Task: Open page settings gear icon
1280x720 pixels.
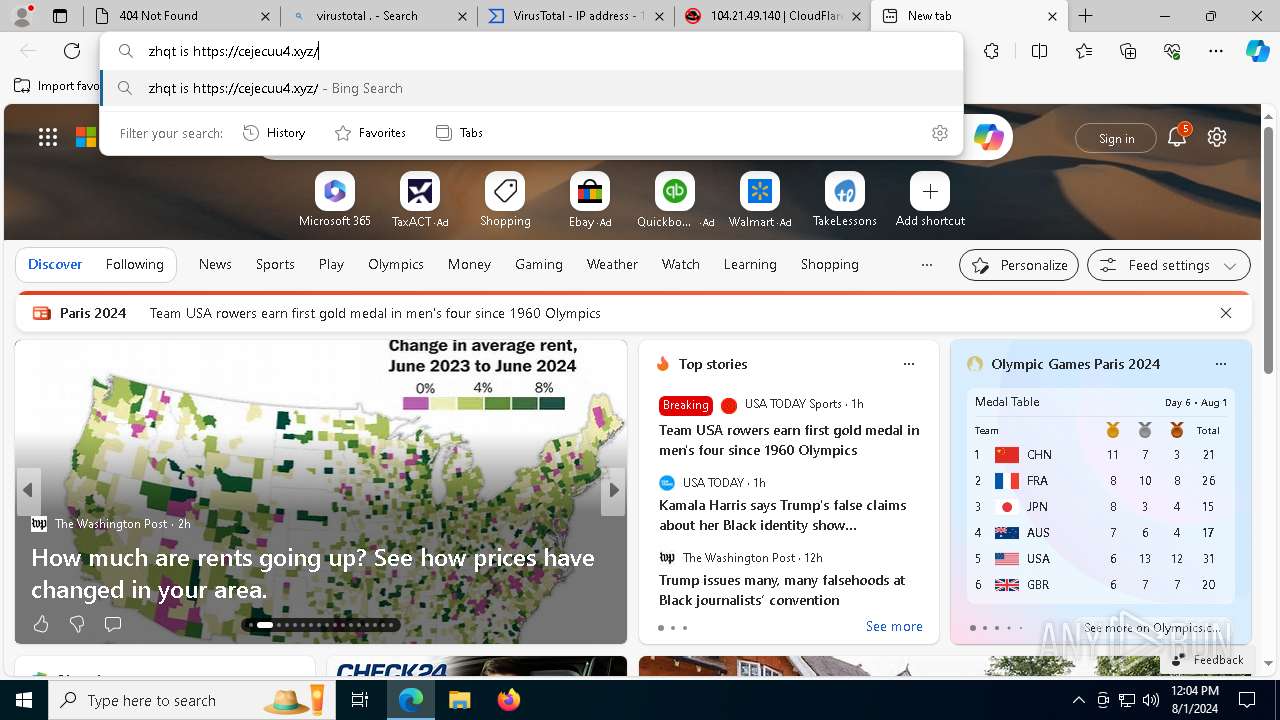Action: point(1217,138)
